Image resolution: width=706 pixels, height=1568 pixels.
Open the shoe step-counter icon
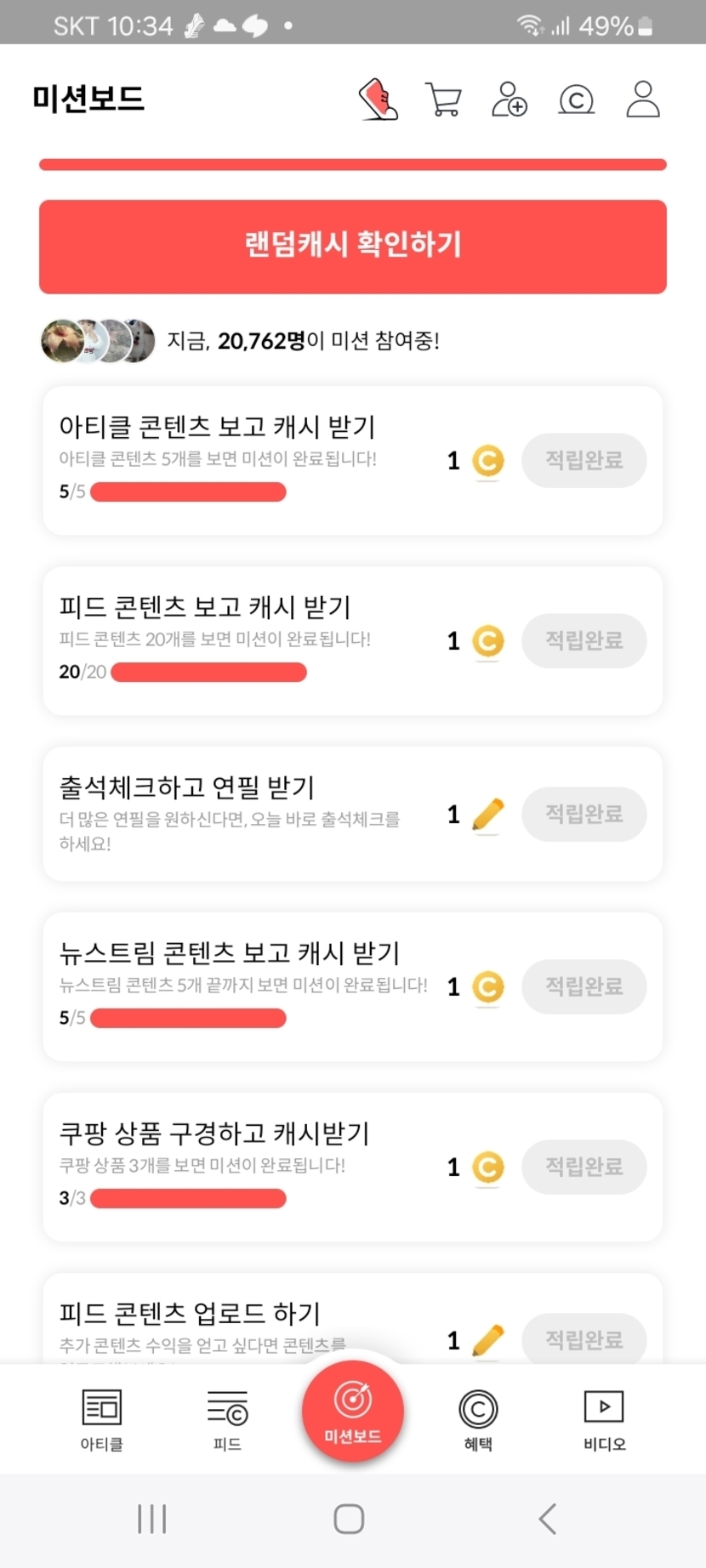[379, 99]
